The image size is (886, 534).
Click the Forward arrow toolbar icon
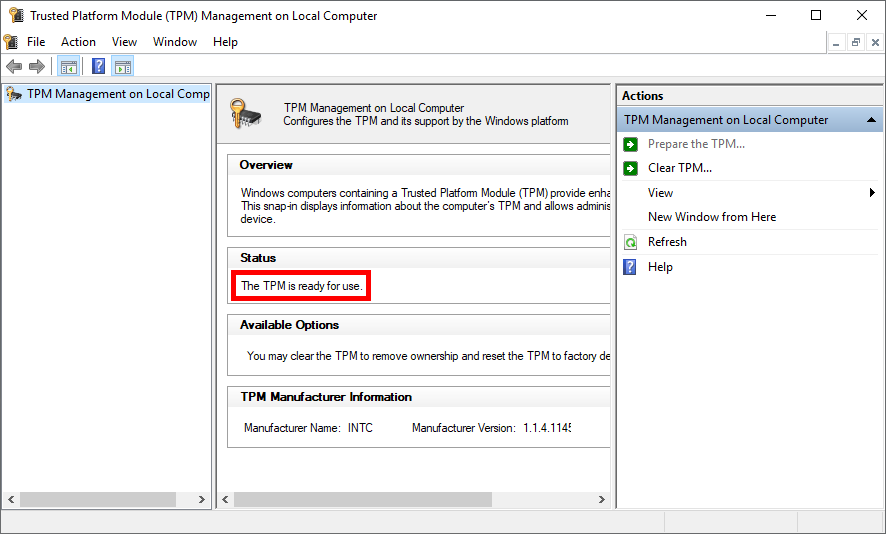[x=37, y=67]
